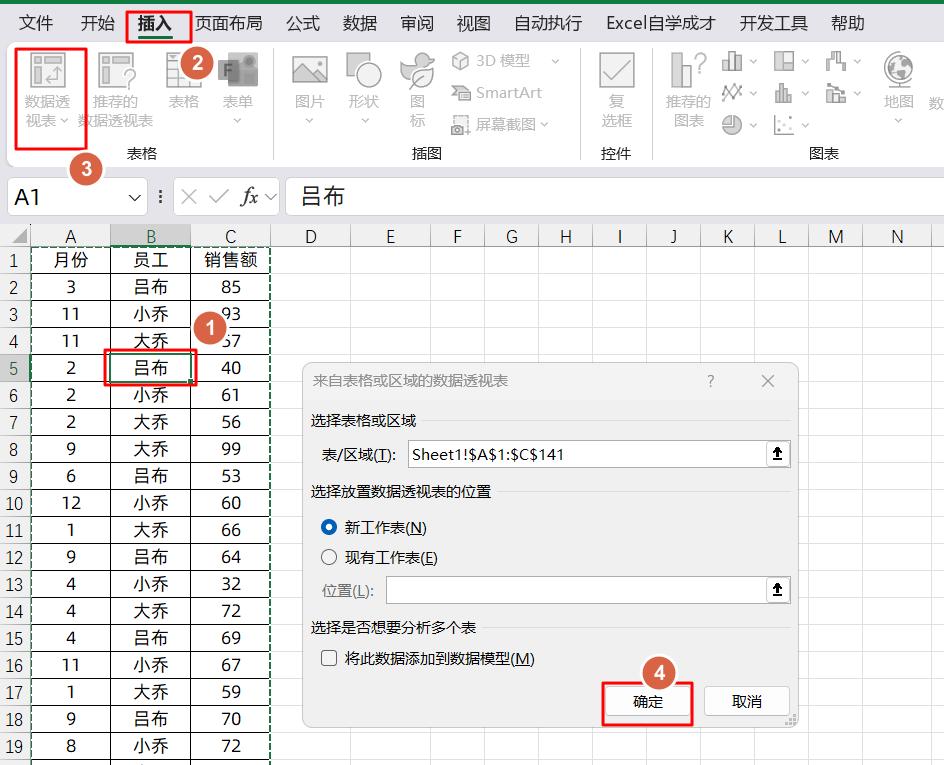The width and height of the screenshot is (944, 765).
Task: Insert hierarchy treemap chart icon
Action: coord(784,61)
